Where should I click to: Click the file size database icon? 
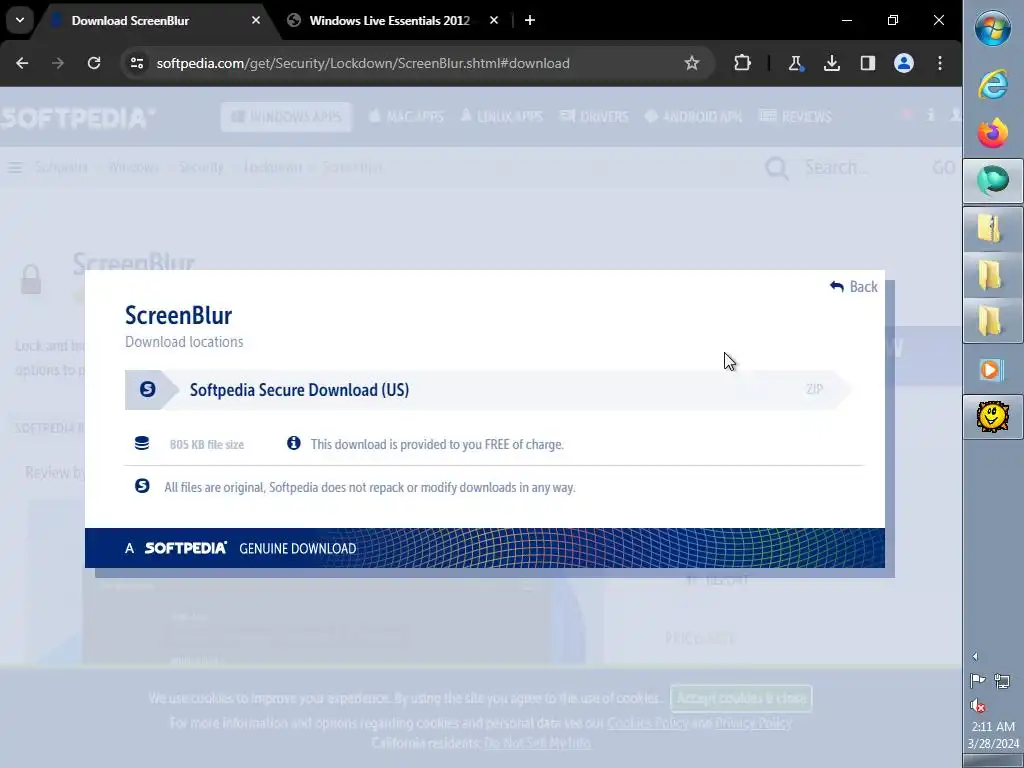(142, 443)
